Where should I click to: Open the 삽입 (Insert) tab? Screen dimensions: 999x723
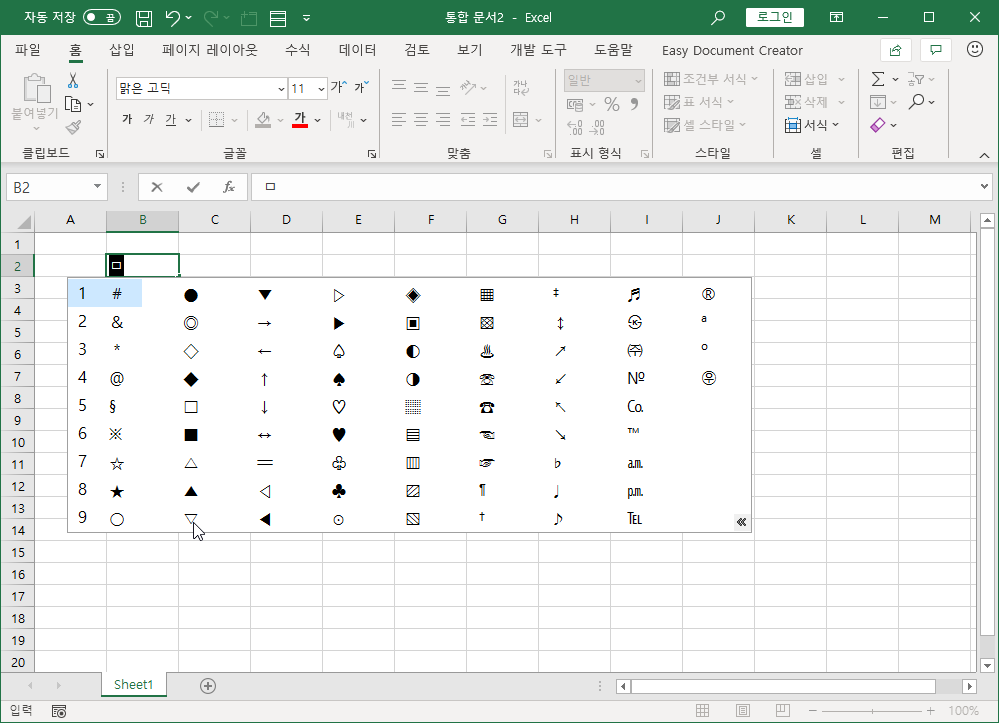point(122,50)
